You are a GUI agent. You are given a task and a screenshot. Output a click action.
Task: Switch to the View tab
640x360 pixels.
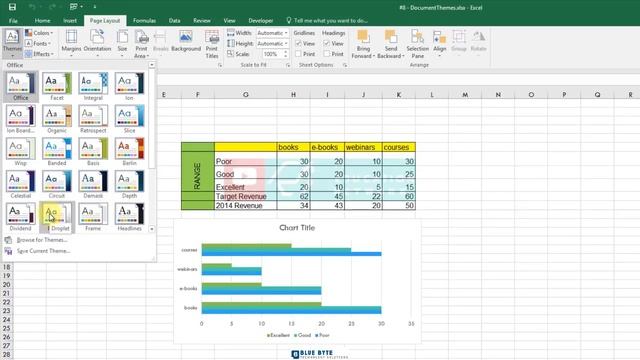(x=229, y=20)
